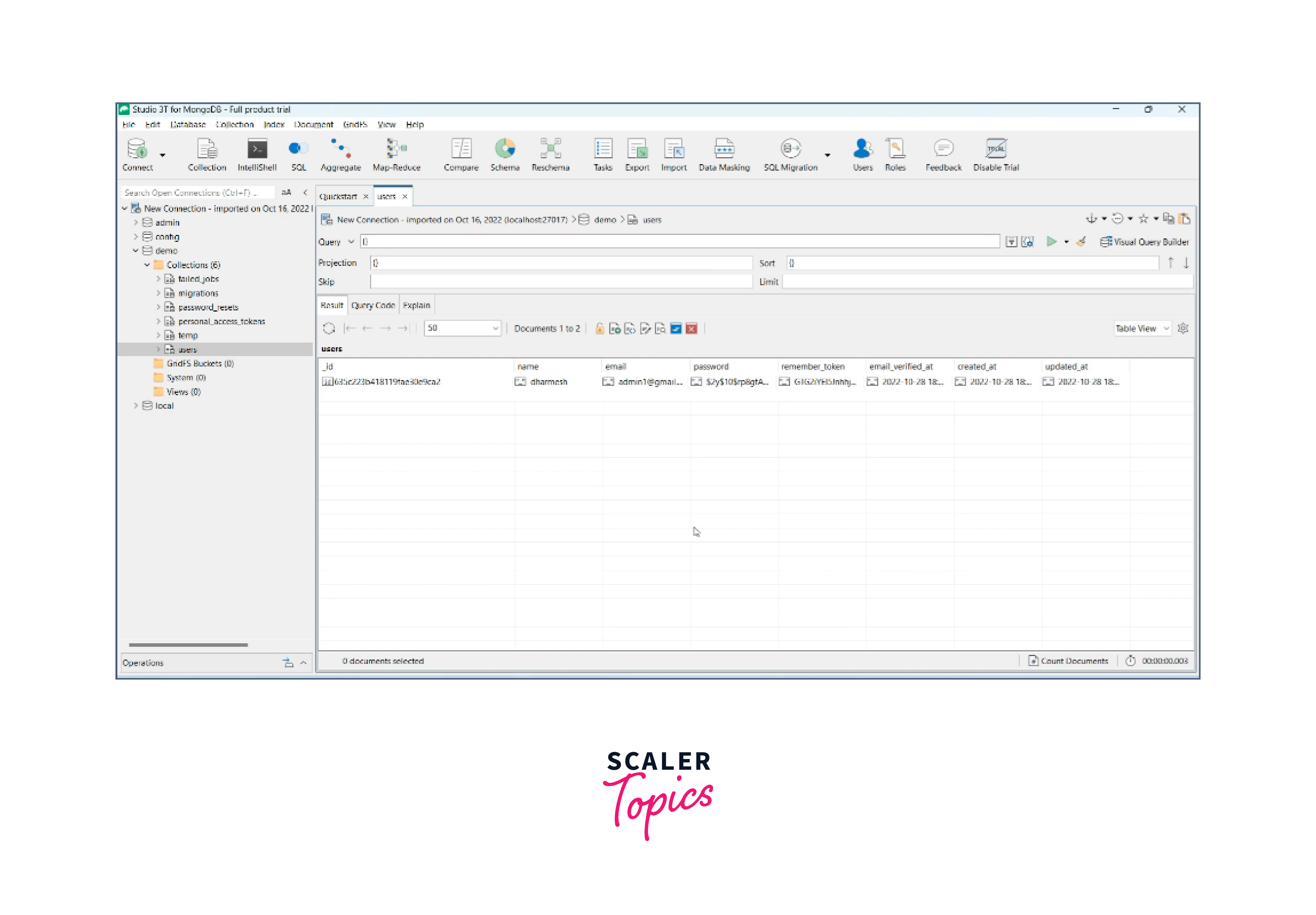Run the query with the green play button
Image resolution: width=1316 pixels, height=915 pixels.
tap(1051, 242)
